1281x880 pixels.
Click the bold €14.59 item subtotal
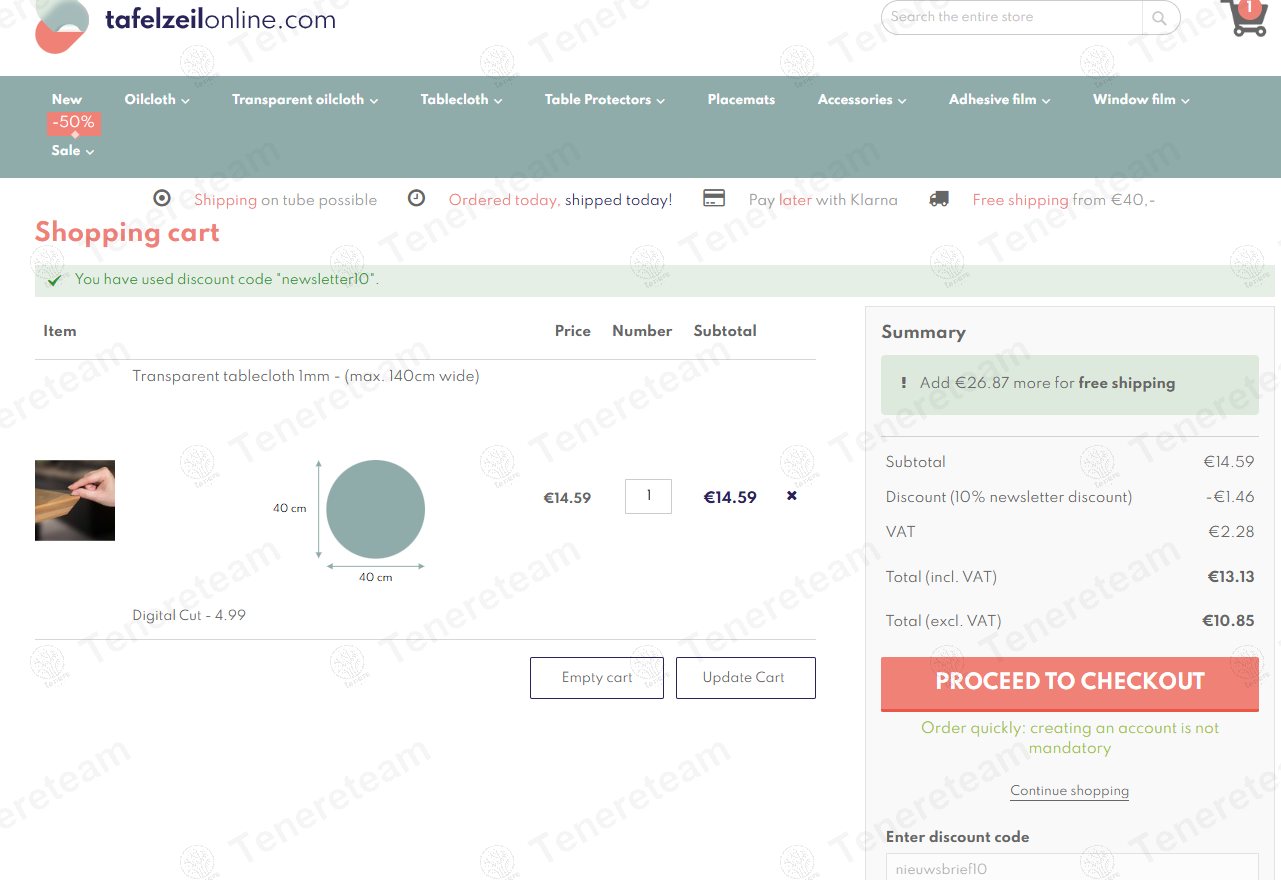[x=730, y=497]
